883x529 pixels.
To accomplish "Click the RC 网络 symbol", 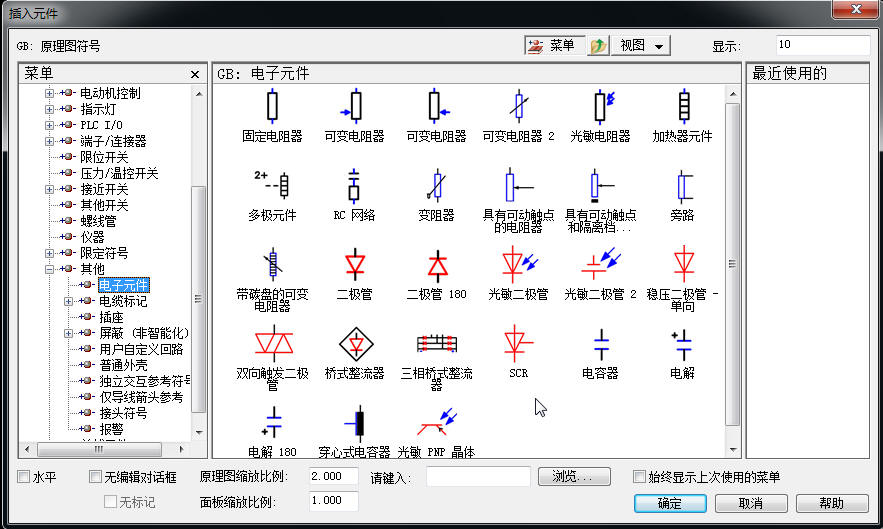I will tap(354, 186).
